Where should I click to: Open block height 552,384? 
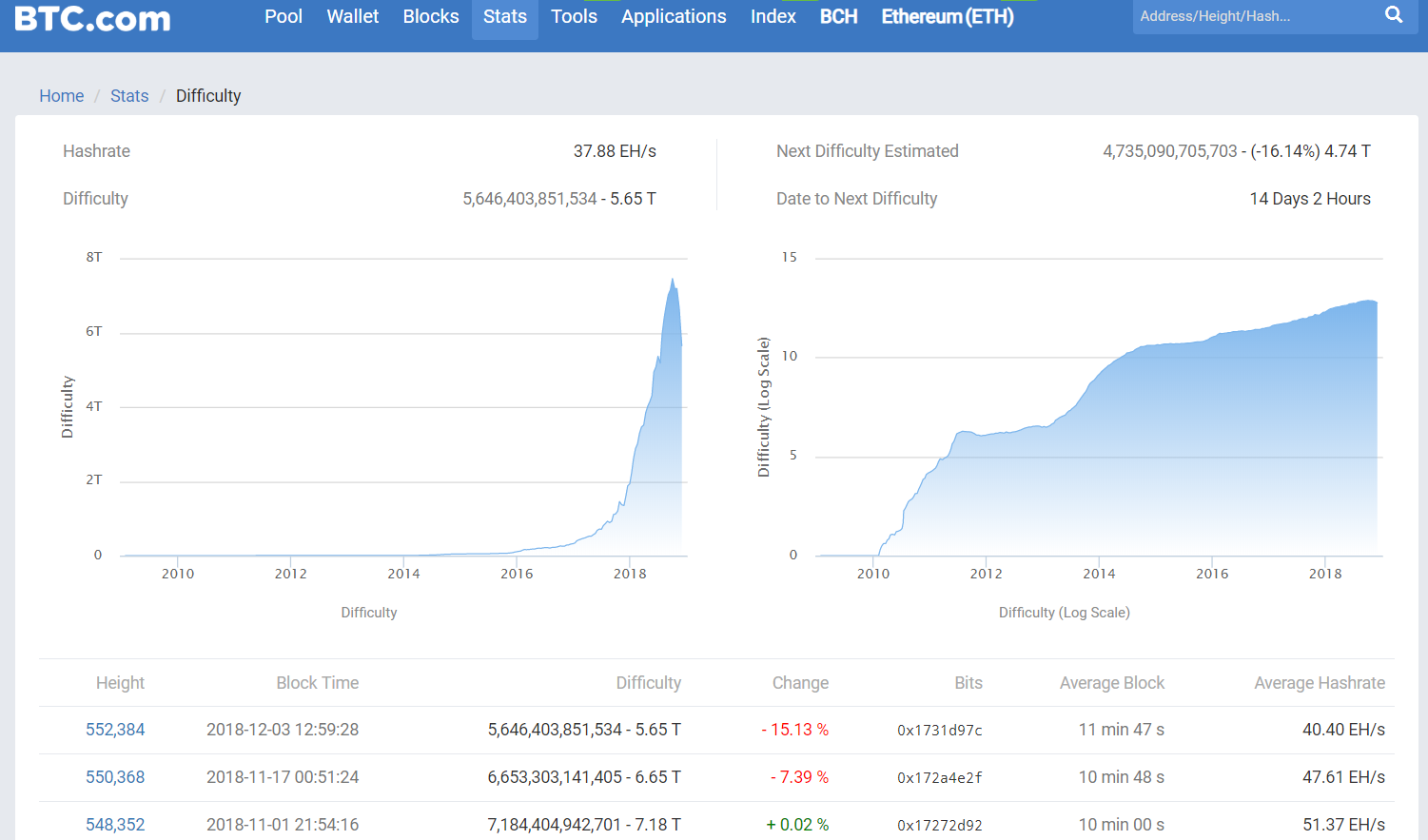115,730
